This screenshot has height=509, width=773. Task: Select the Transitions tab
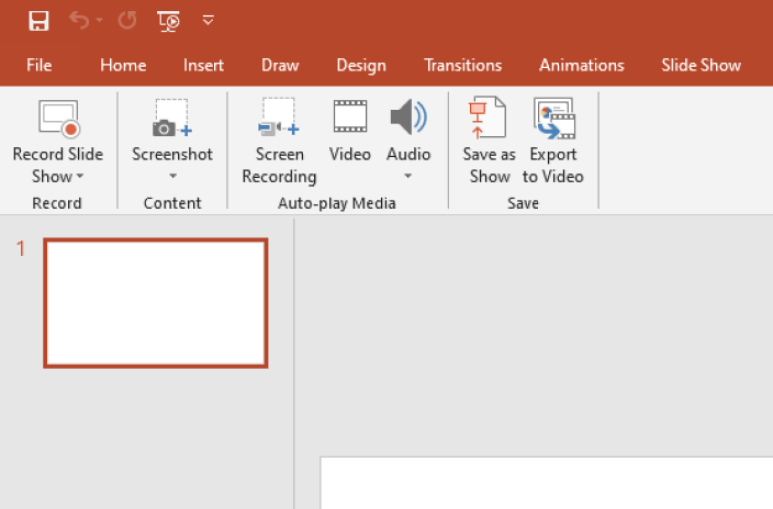pos(463,65)
